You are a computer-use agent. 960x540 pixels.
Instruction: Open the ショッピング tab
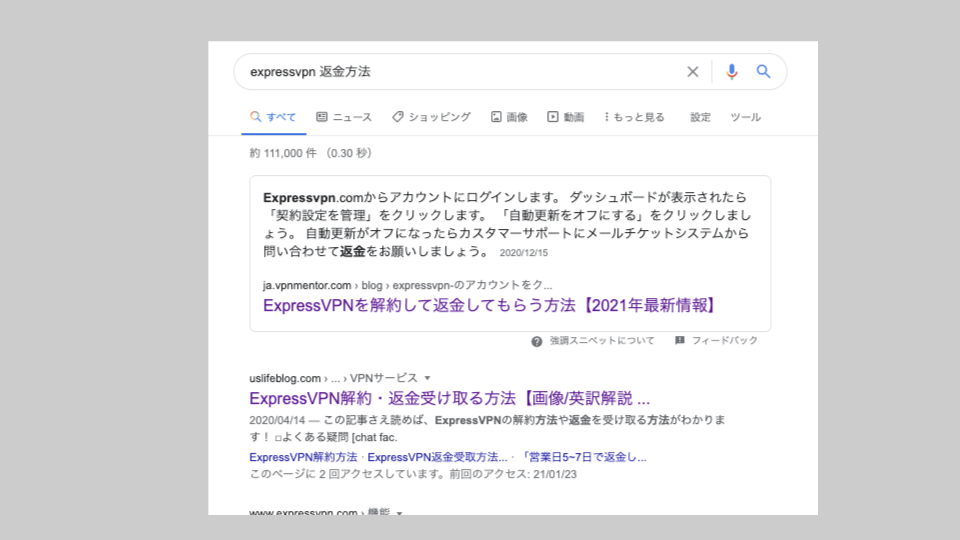click(432, 117)
